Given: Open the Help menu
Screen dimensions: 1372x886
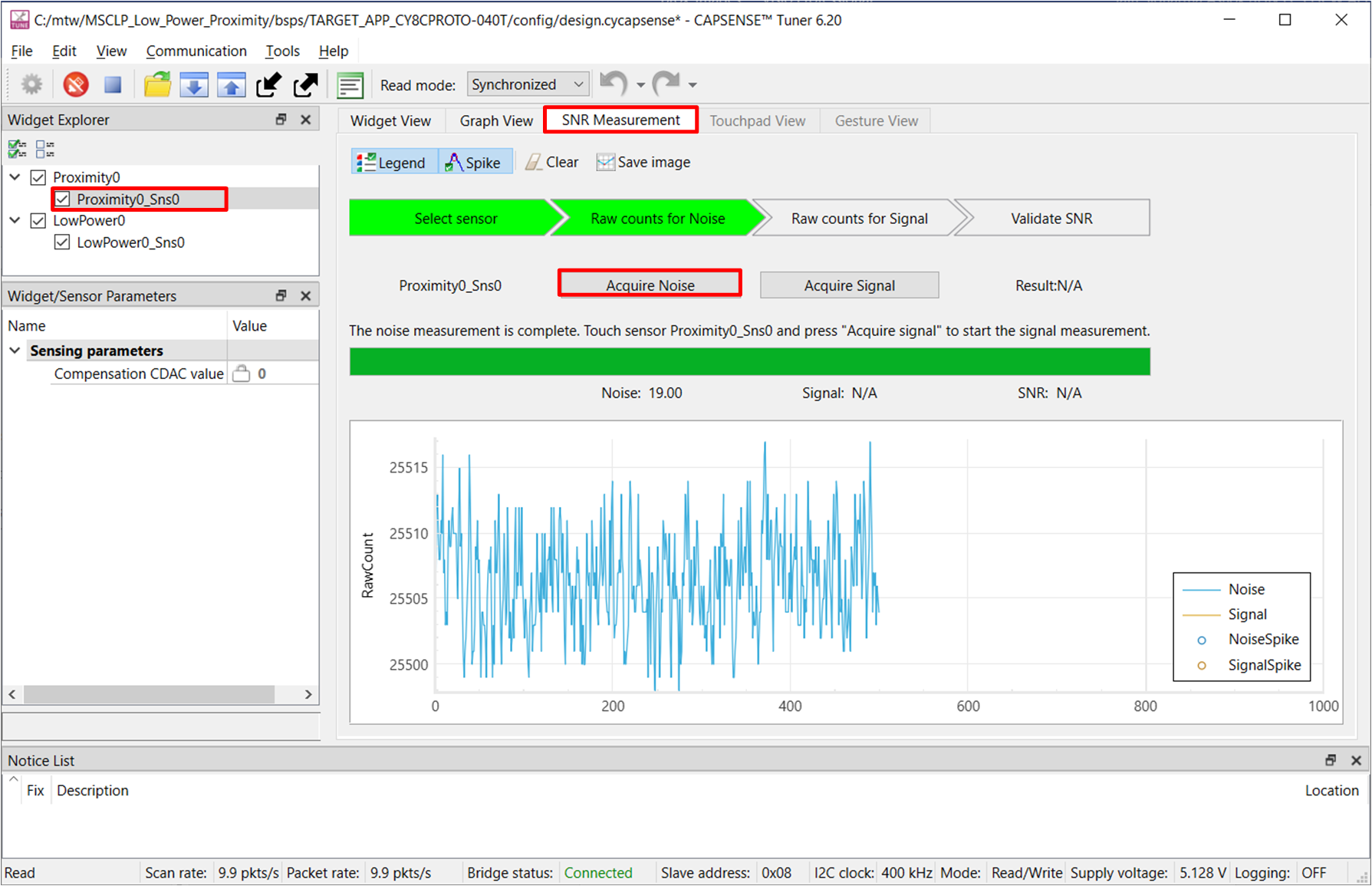Looking at the screenshot, I should click(333, 51).
